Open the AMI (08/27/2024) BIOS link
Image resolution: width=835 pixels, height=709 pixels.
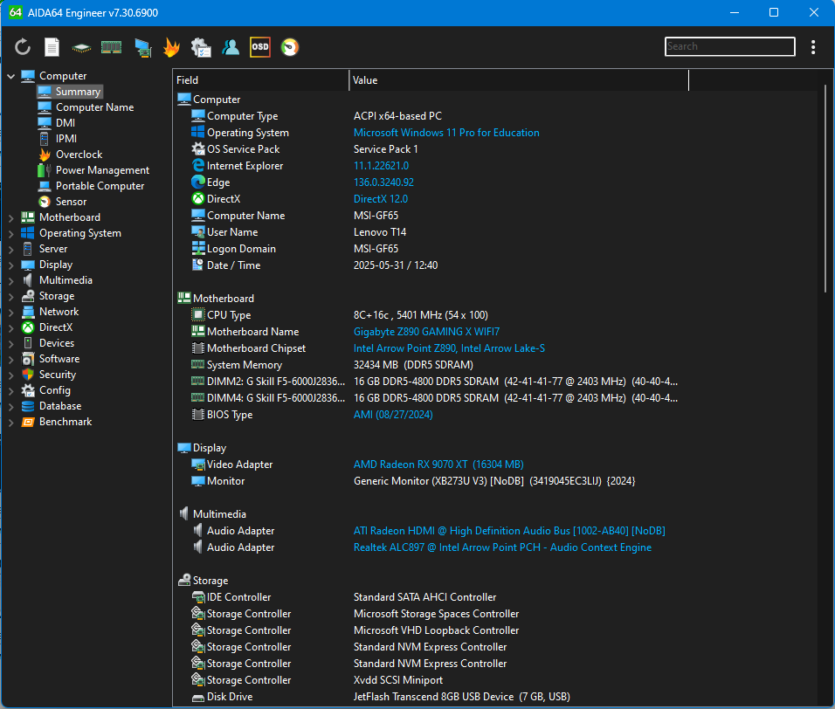(393, 414)
